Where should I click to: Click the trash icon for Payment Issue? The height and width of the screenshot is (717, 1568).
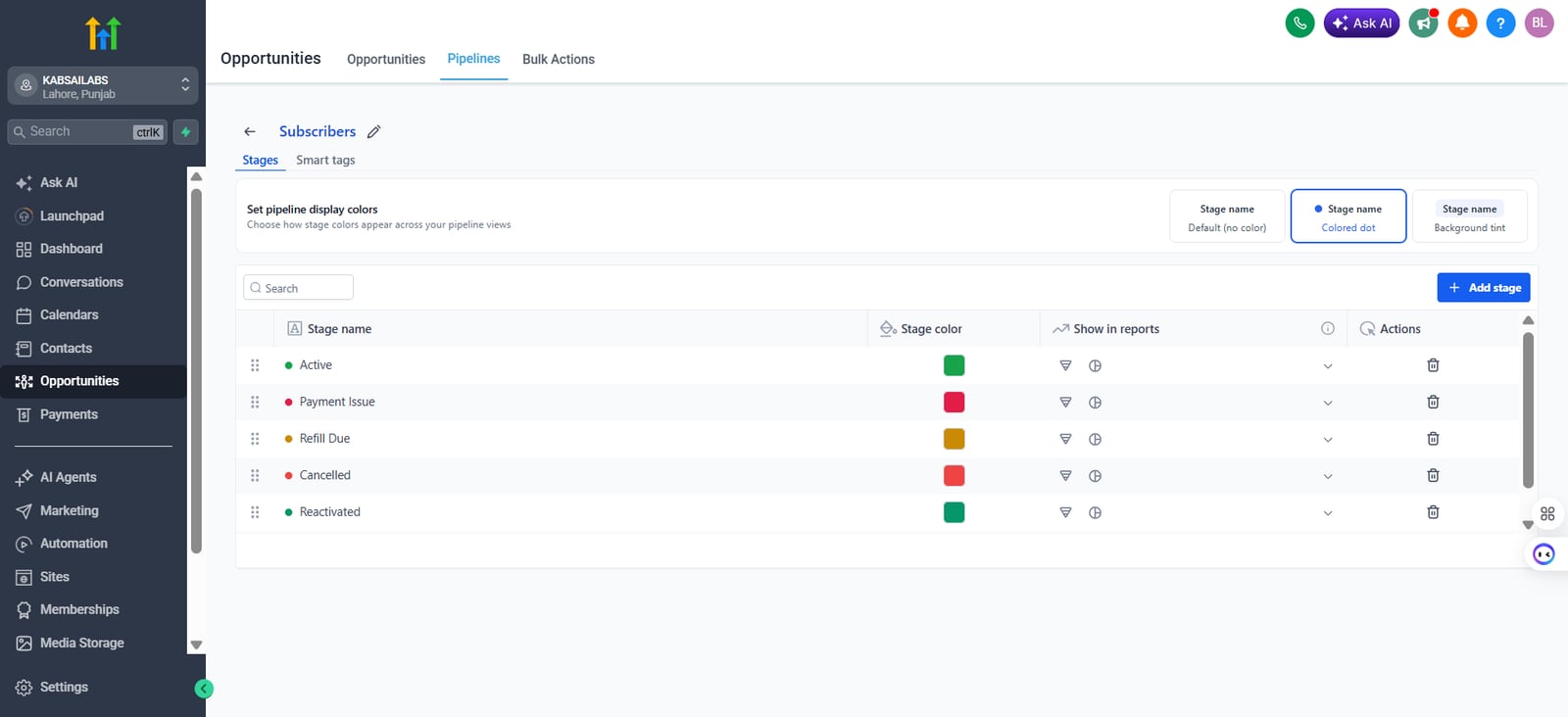click(x=1433, y=402)
